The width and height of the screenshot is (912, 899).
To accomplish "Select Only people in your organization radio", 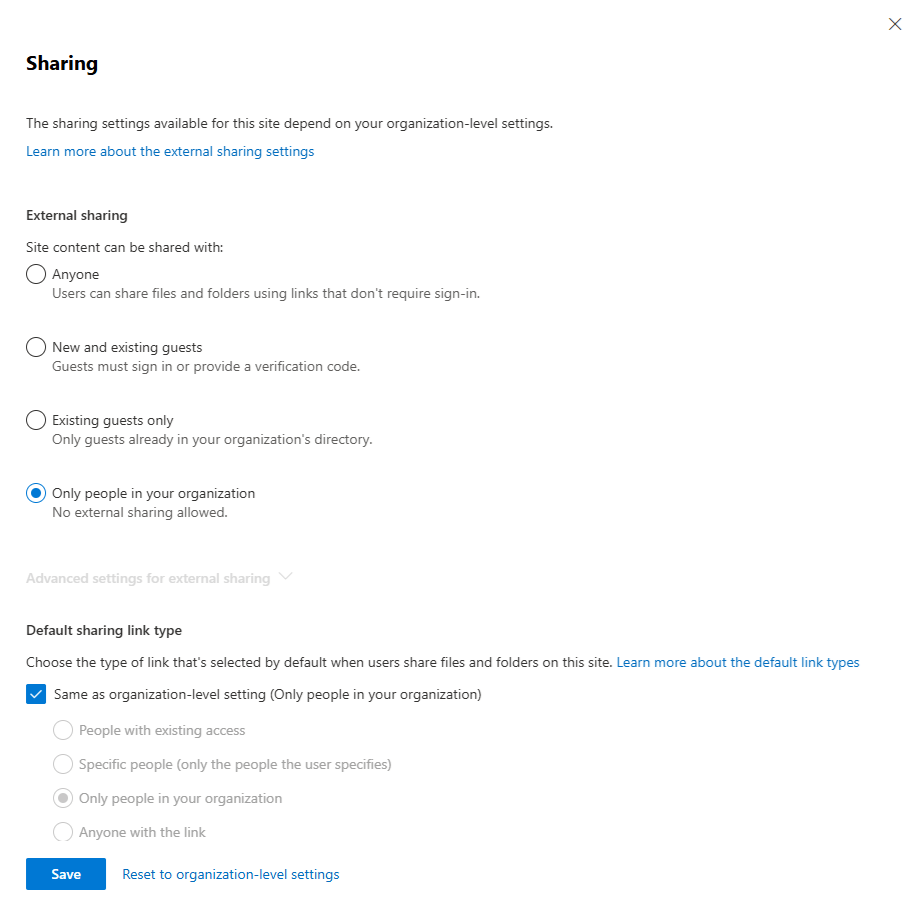I will point(36,493).
